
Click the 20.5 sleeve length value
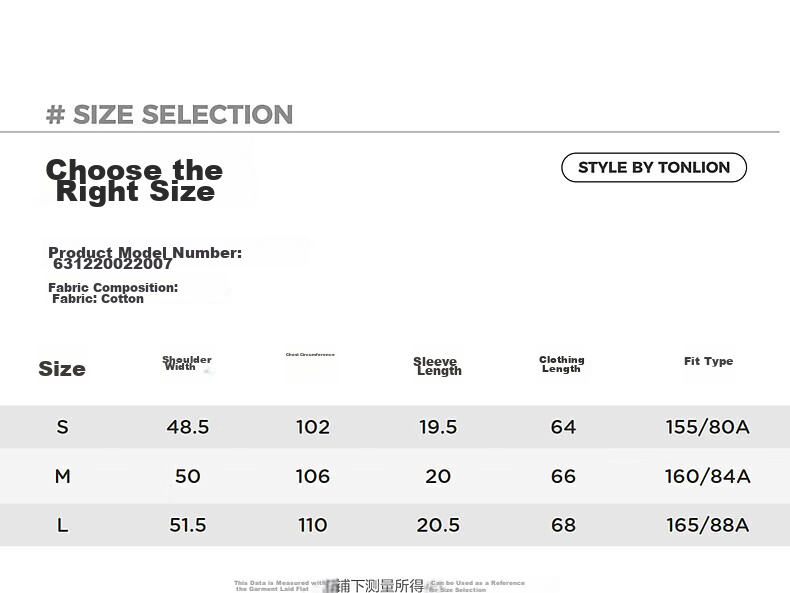click(438, 525)
